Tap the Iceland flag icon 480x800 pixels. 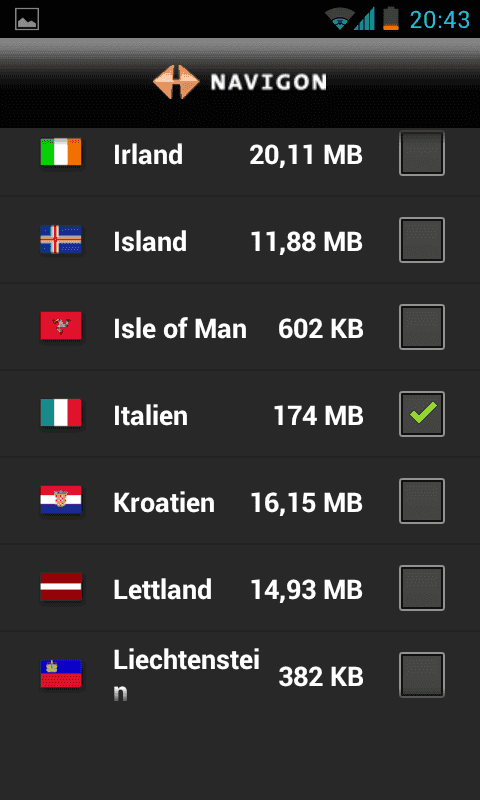click(61, 239)
